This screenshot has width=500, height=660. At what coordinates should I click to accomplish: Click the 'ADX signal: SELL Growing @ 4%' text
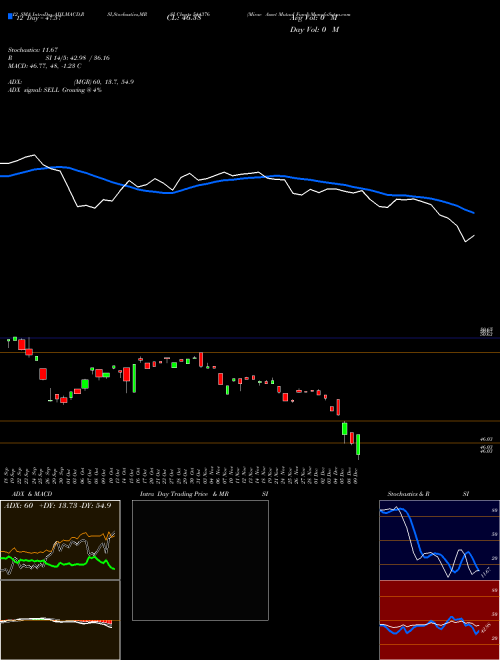point(55,90)
